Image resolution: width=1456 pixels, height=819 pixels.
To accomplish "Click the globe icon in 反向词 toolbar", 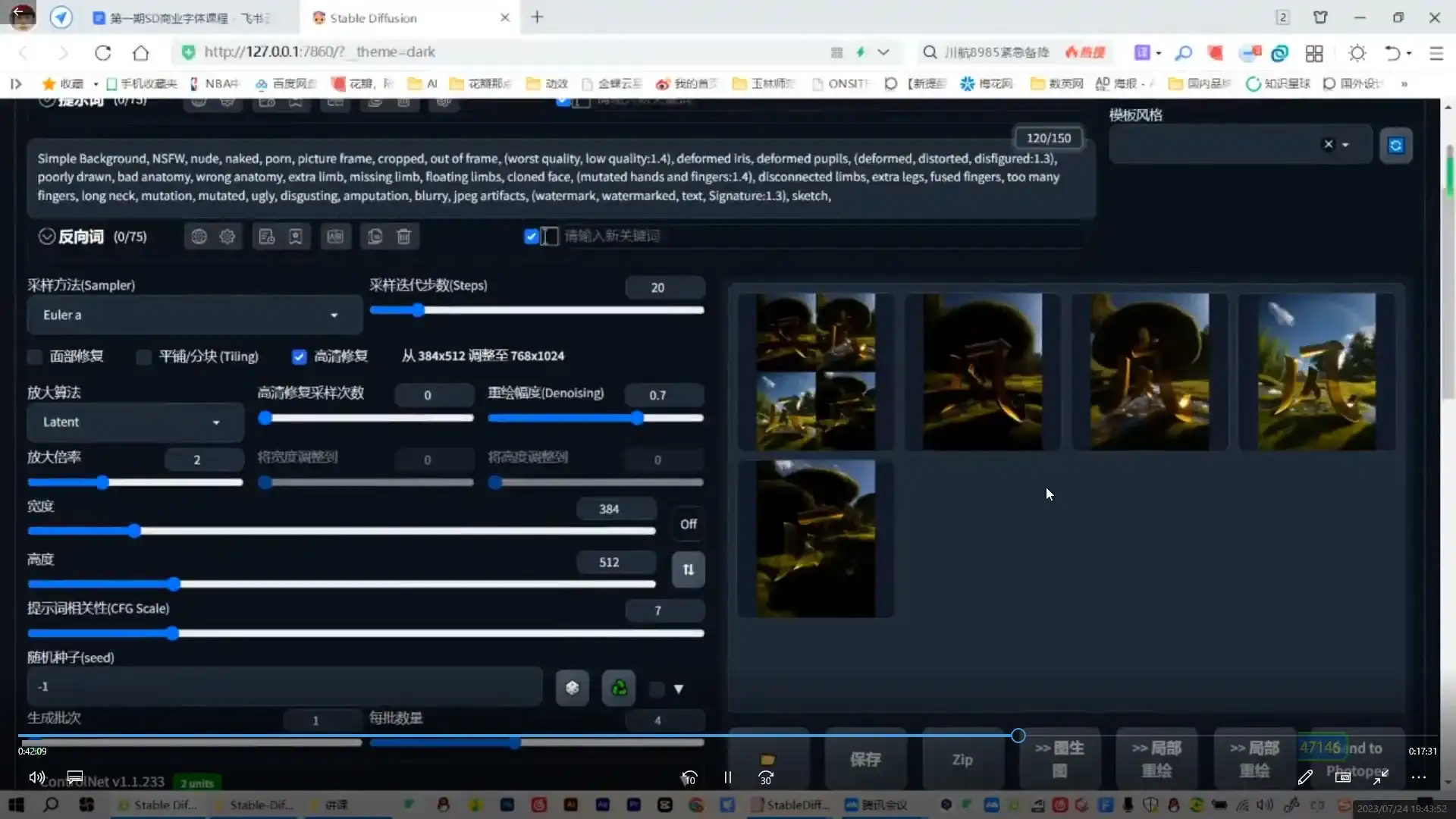I will [x=199, y=237].
